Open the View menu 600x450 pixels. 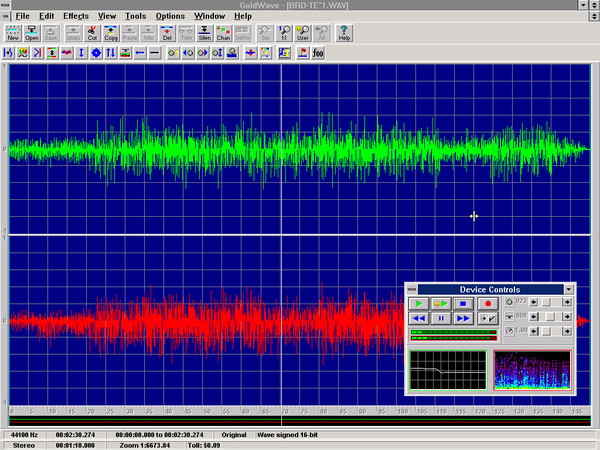click(x=107, y=16)
